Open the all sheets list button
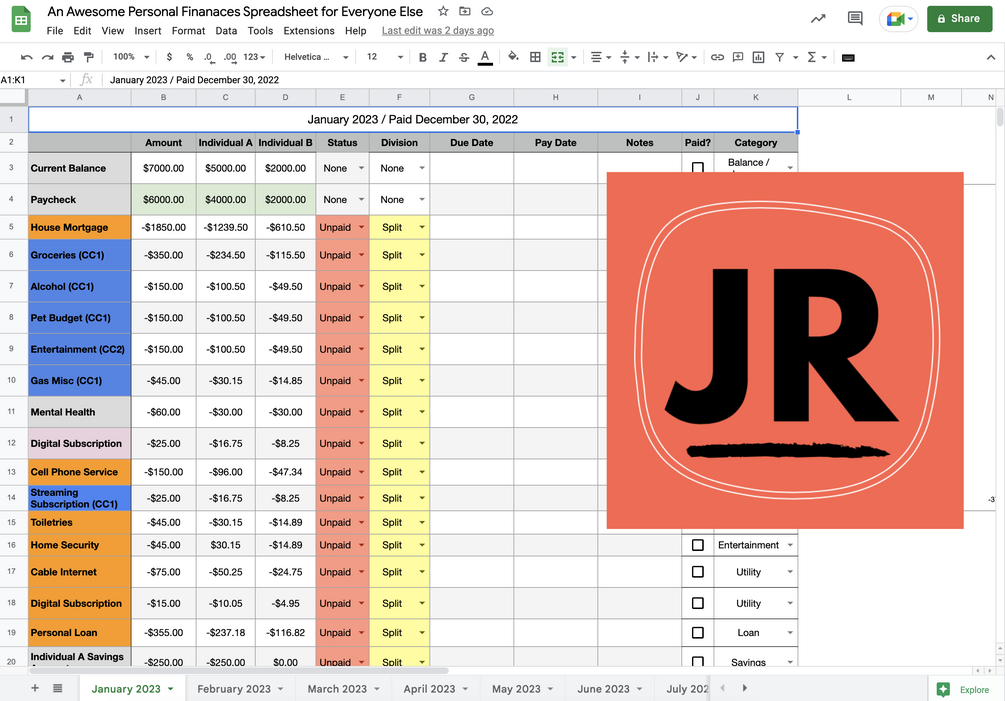The width and height of the screenshot is (1005, 701). [58, 688]
